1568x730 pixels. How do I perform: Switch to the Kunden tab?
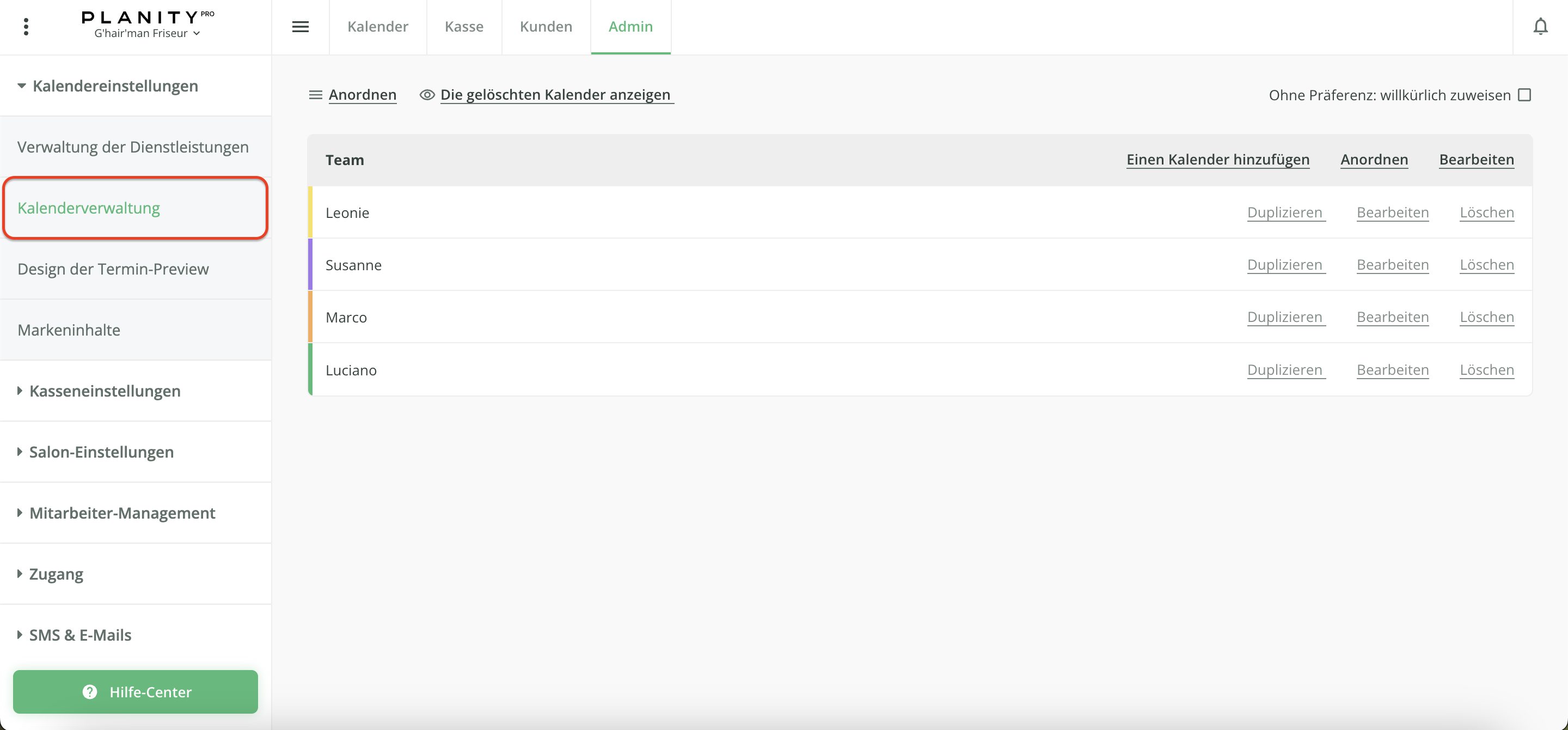[546, 27]
